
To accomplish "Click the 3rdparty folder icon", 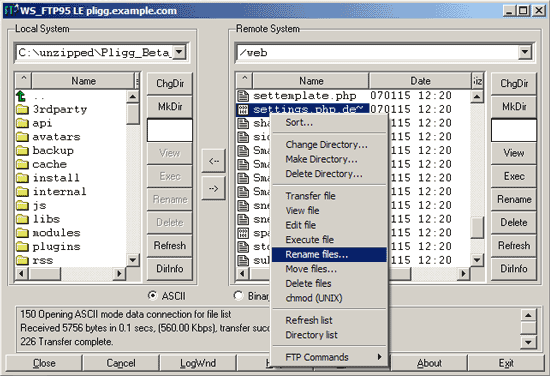I will [x=22, y=109].
